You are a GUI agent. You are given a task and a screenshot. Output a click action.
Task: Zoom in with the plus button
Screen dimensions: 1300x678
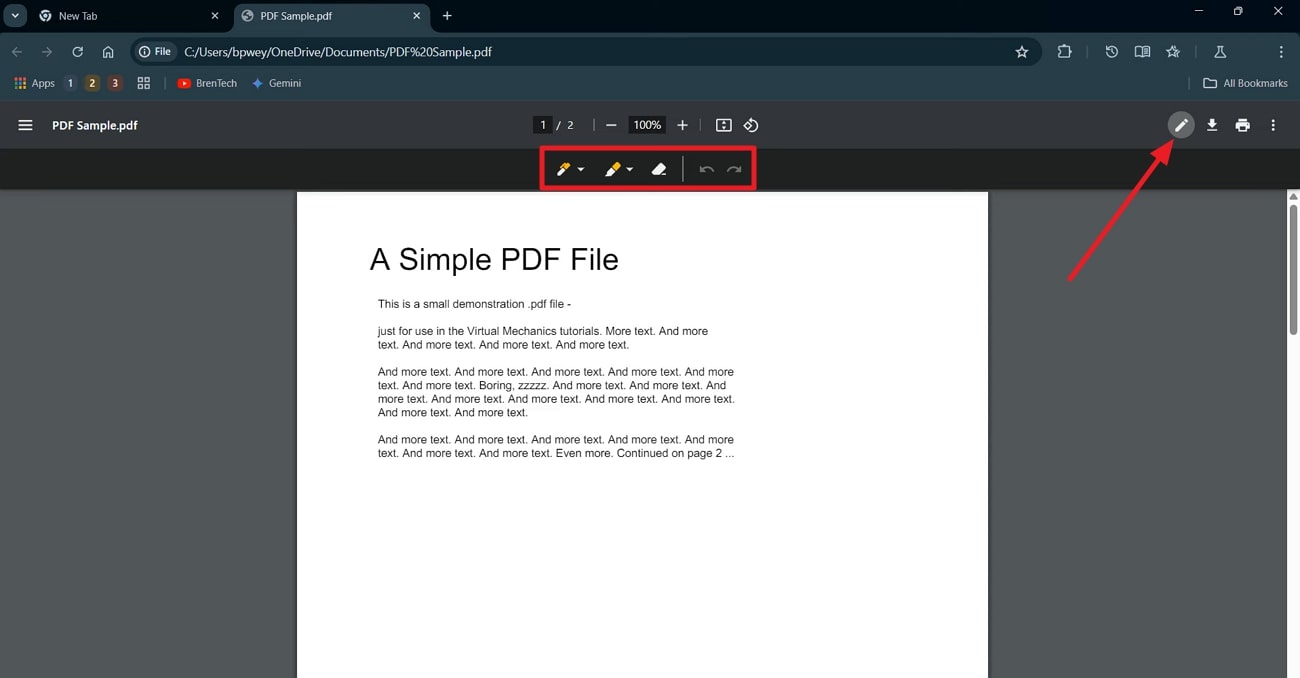tap(682, 125)
